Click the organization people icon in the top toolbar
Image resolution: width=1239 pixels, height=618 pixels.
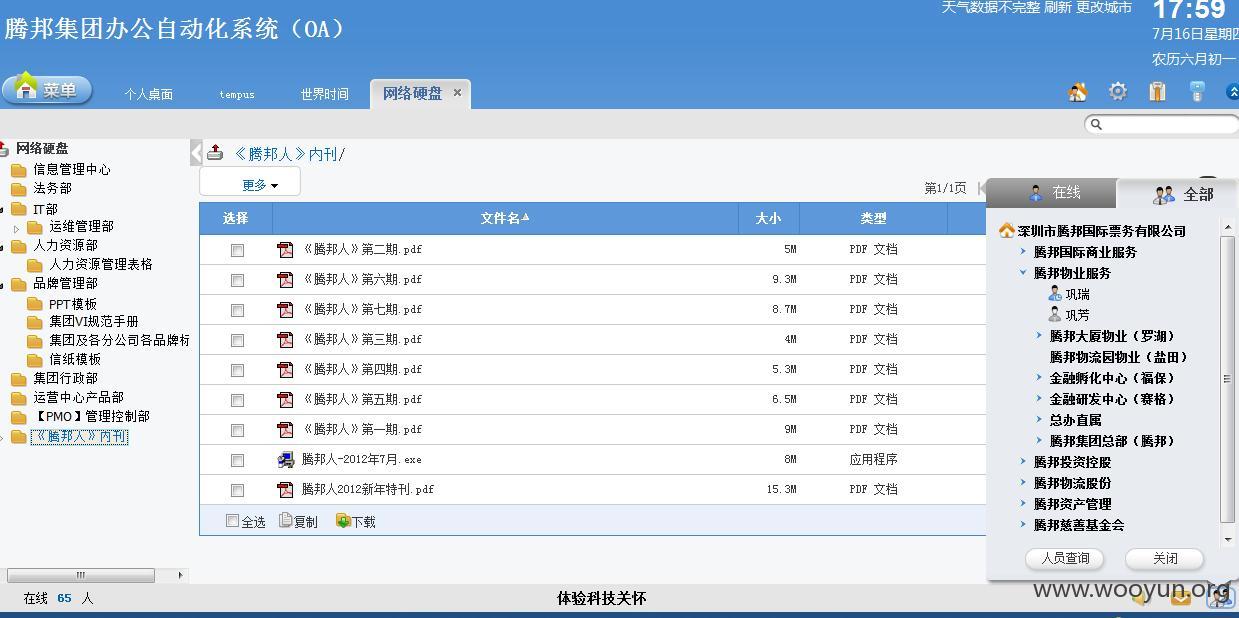1077,92
